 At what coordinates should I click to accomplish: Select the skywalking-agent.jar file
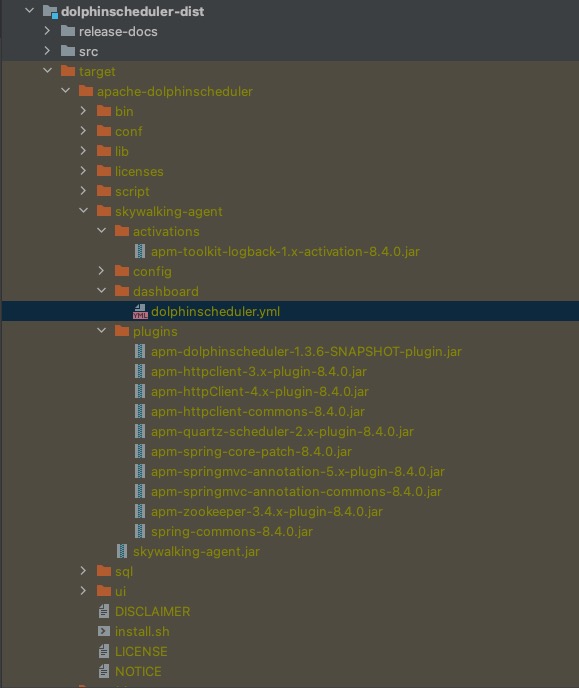pos(197,552)
